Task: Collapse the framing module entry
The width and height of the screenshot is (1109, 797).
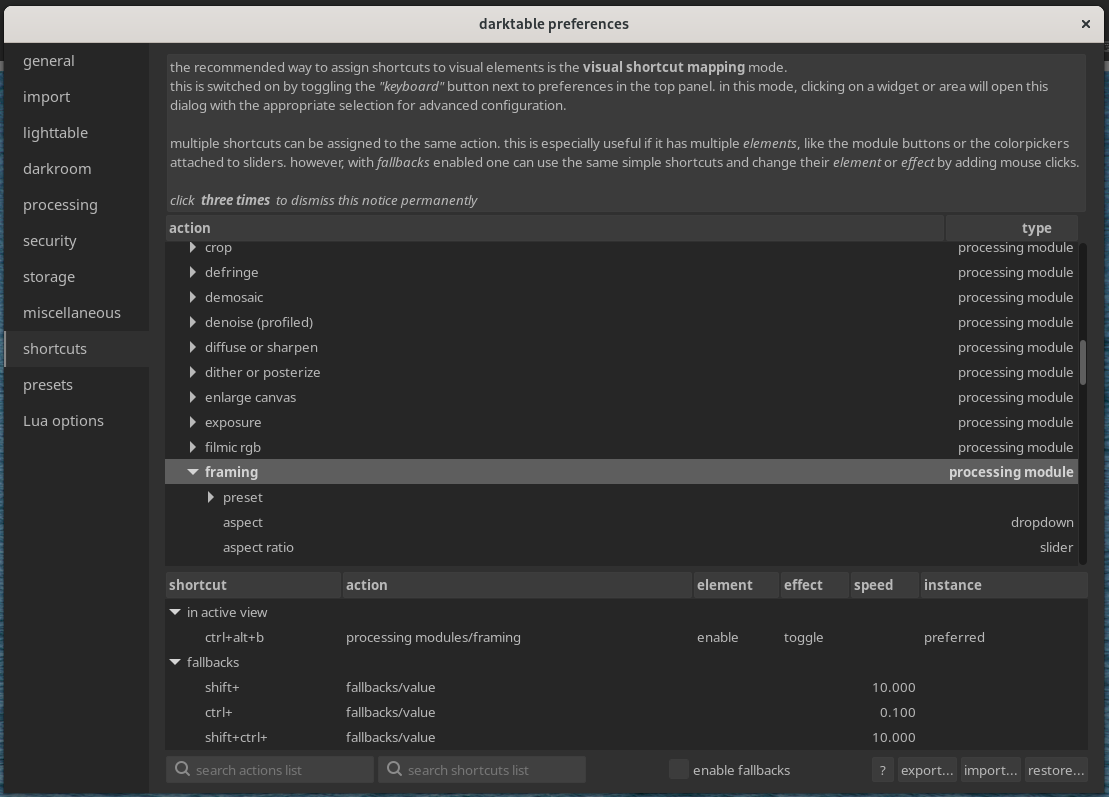Action: (193, 471)
